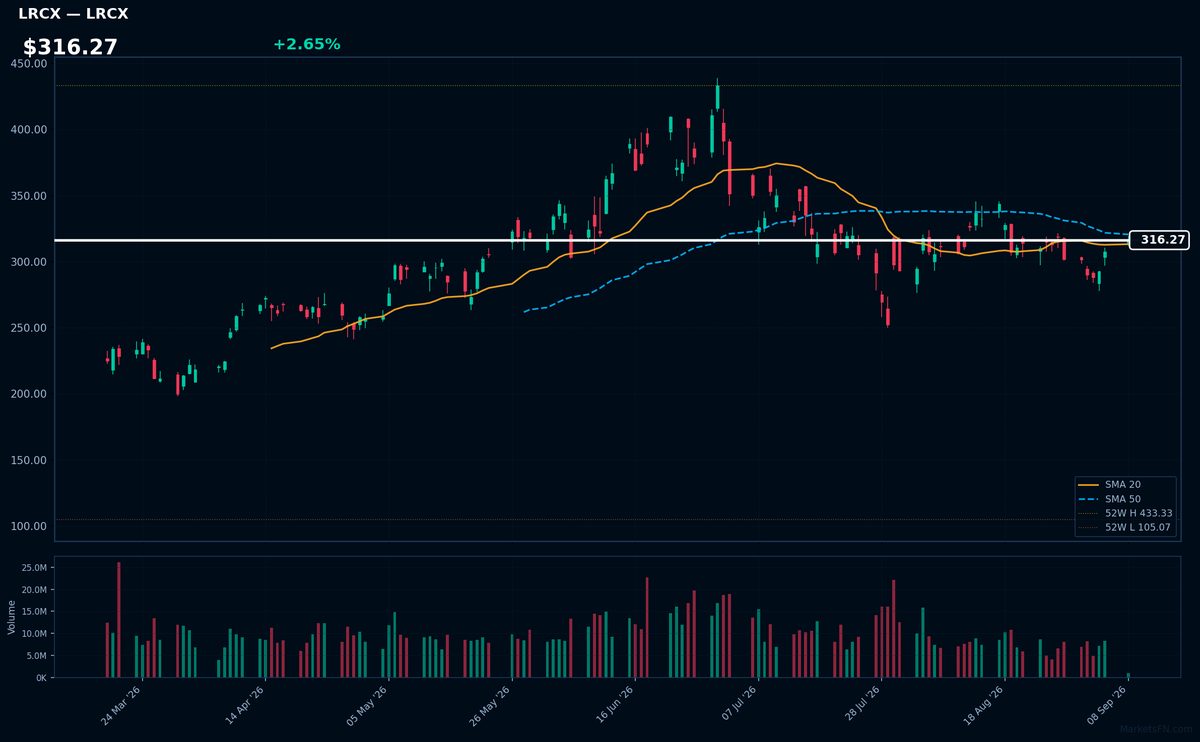The height and width of the screenshot is (742, 1200).
Task: Select the SMA 50 legend entry
Action: (1122, 498)
